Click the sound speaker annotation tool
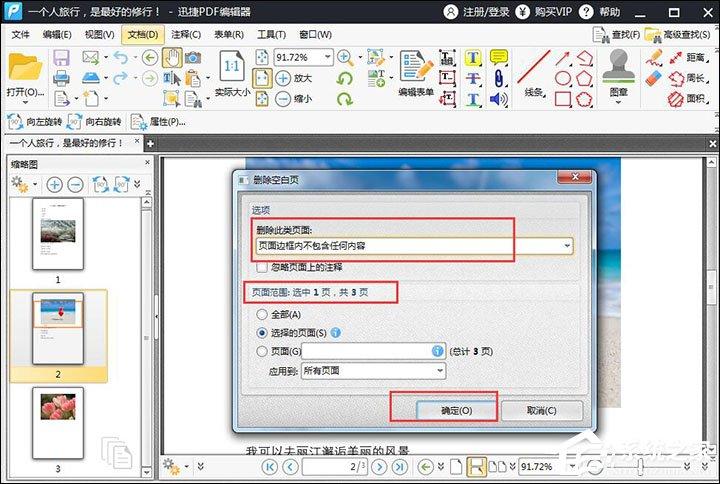Viewport: 720px width, 484px height. click(499, 99)
